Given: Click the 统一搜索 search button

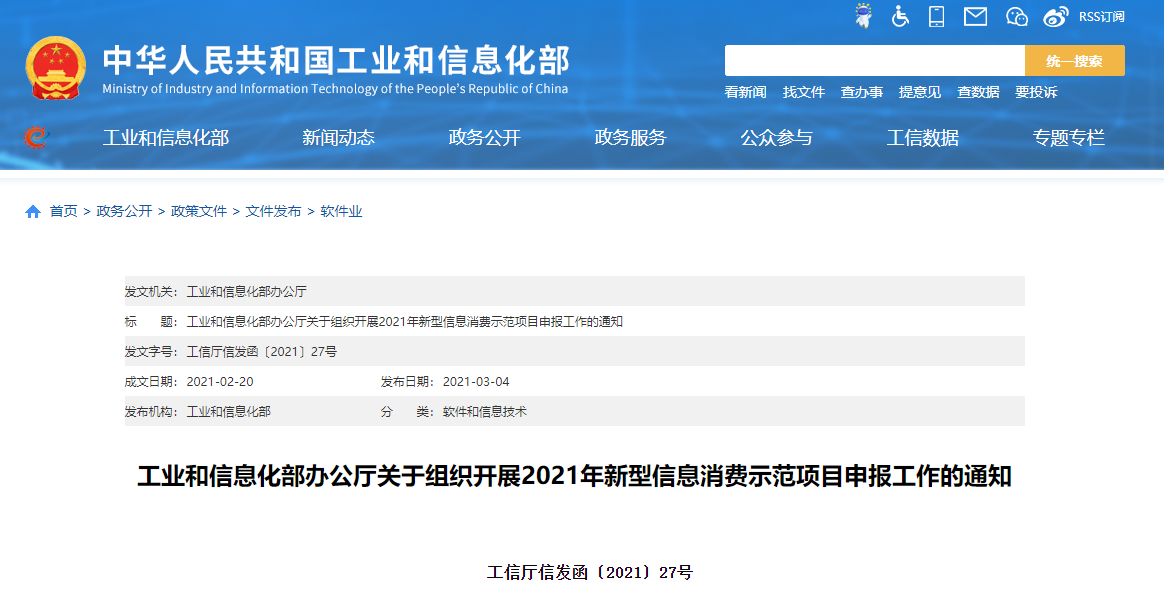Looking at the screenshot, I should (x=1074, y=61).
